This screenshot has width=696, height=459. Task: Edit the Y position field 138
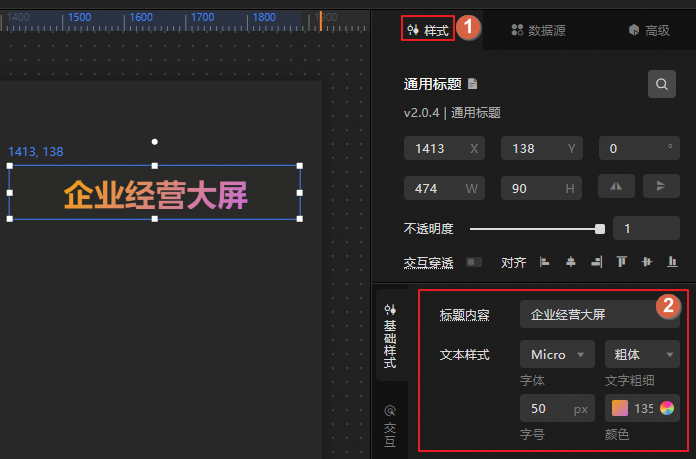tap(542, 148)
